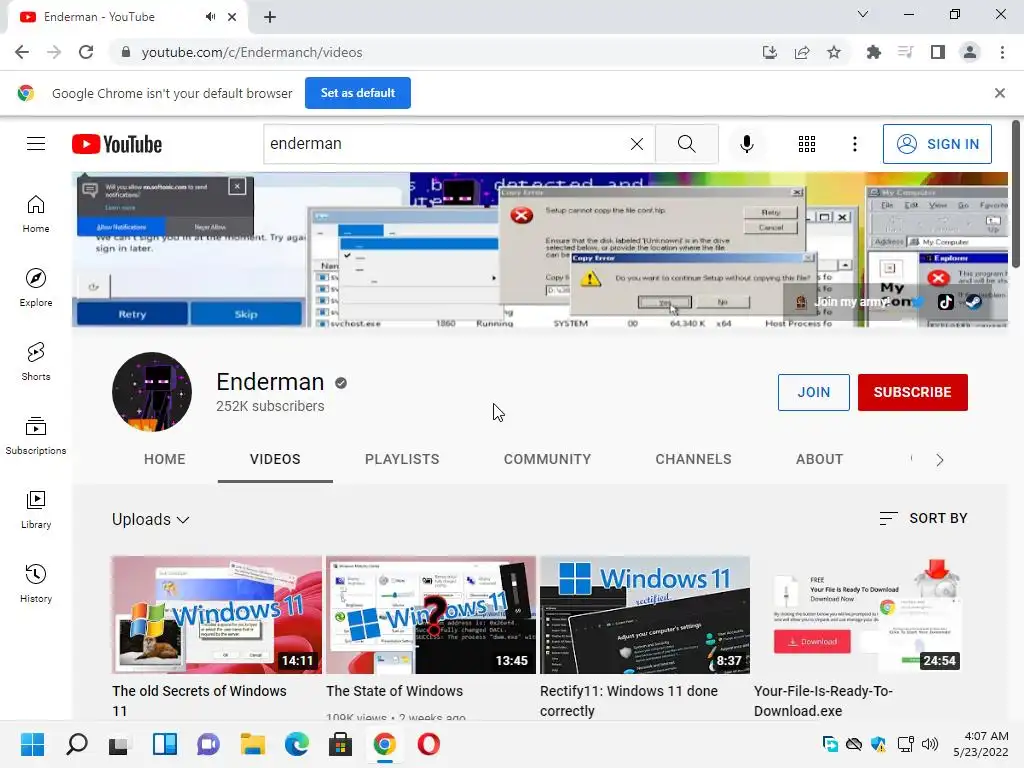The width and height of the screenshot is (1024, 768).
Task: Open Explore in the sidebar
Action: click(x=36, y=288)
